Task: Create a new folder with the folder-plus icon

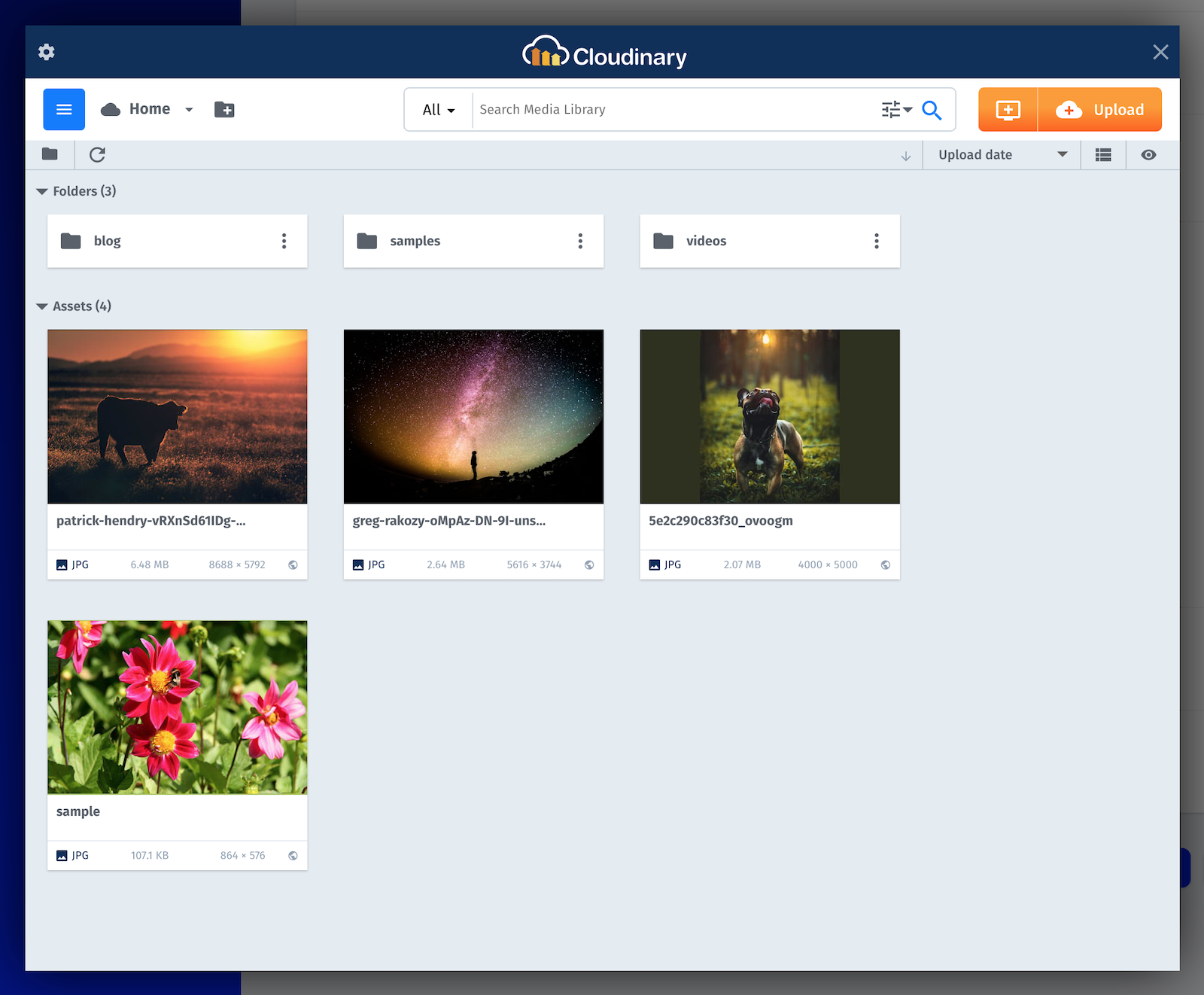Action: click(224, 110)
